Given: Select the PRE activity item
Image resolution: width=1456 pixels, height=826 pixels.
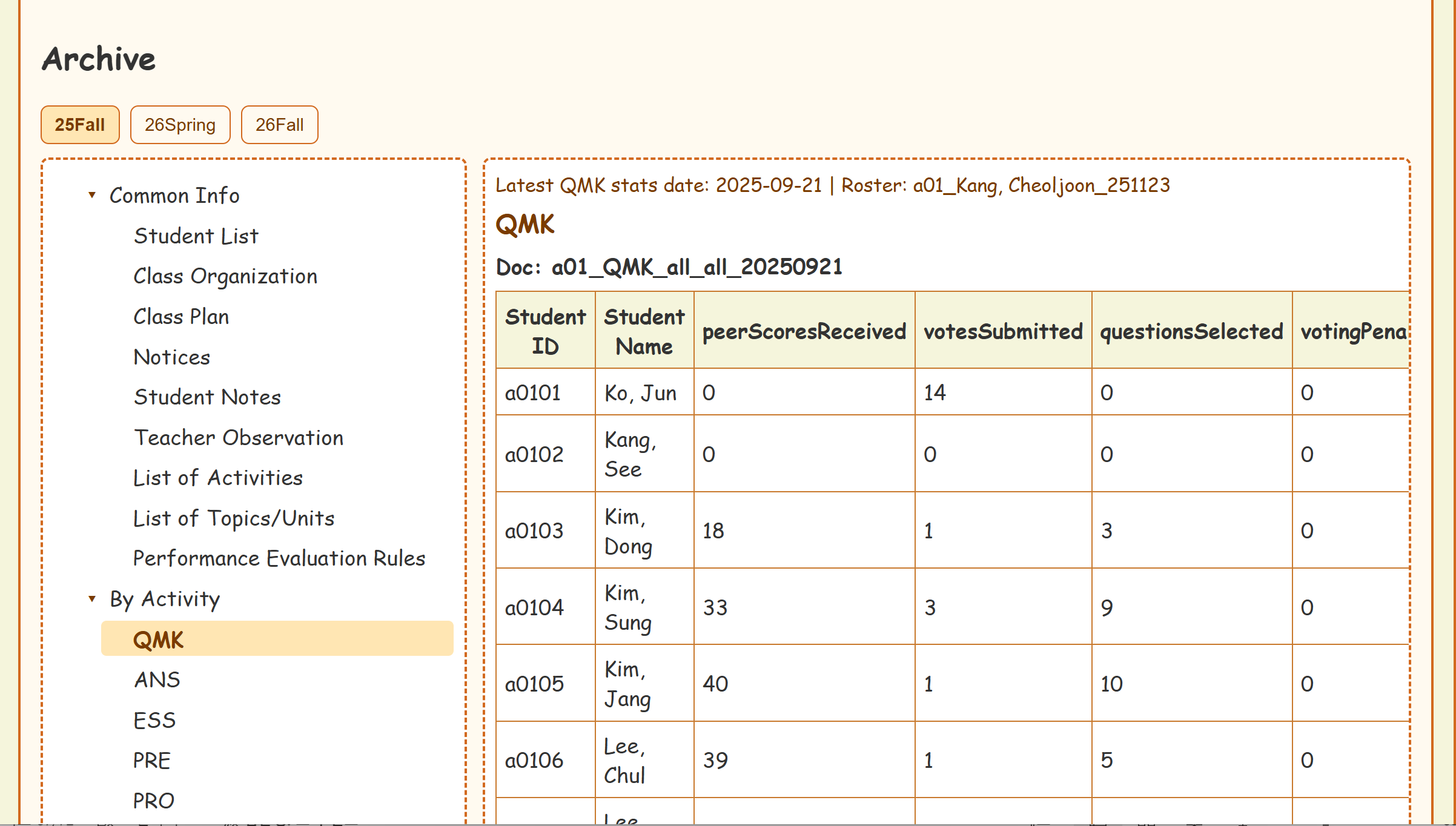Looking at the screenshot, I should point(151,761).
